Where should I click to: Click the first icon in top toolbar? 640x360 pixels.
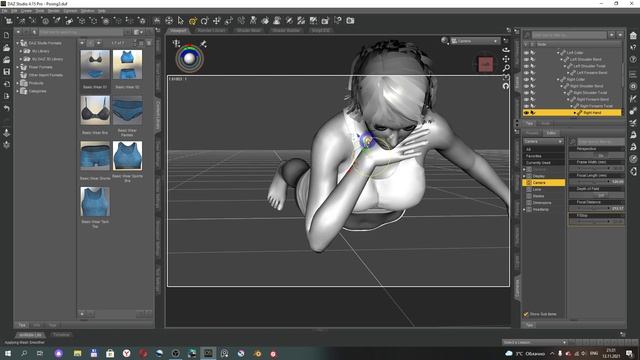[8, 20]
